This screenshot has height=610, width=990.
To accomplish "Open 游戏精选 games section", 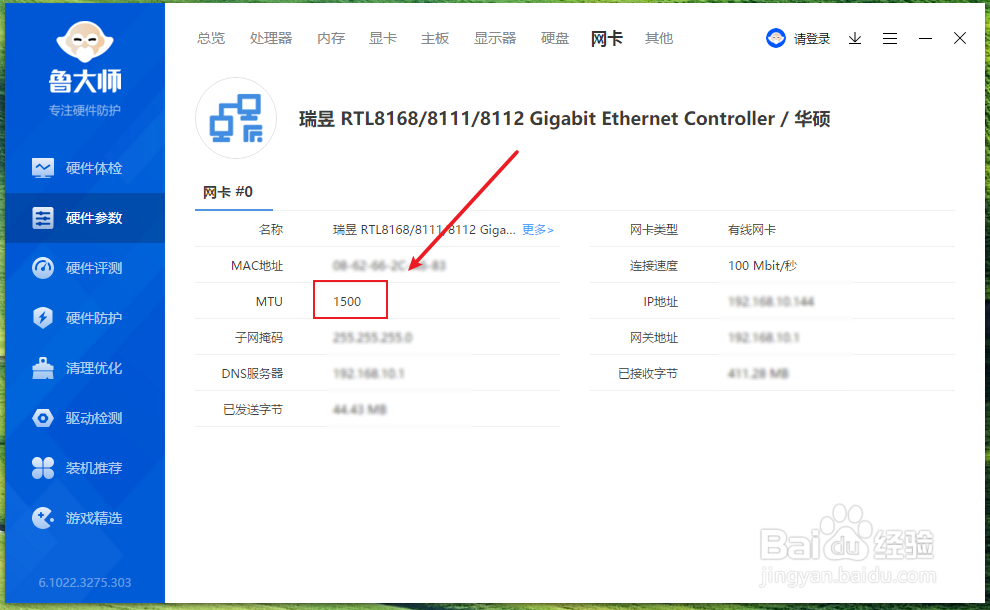I will (85, 518).
